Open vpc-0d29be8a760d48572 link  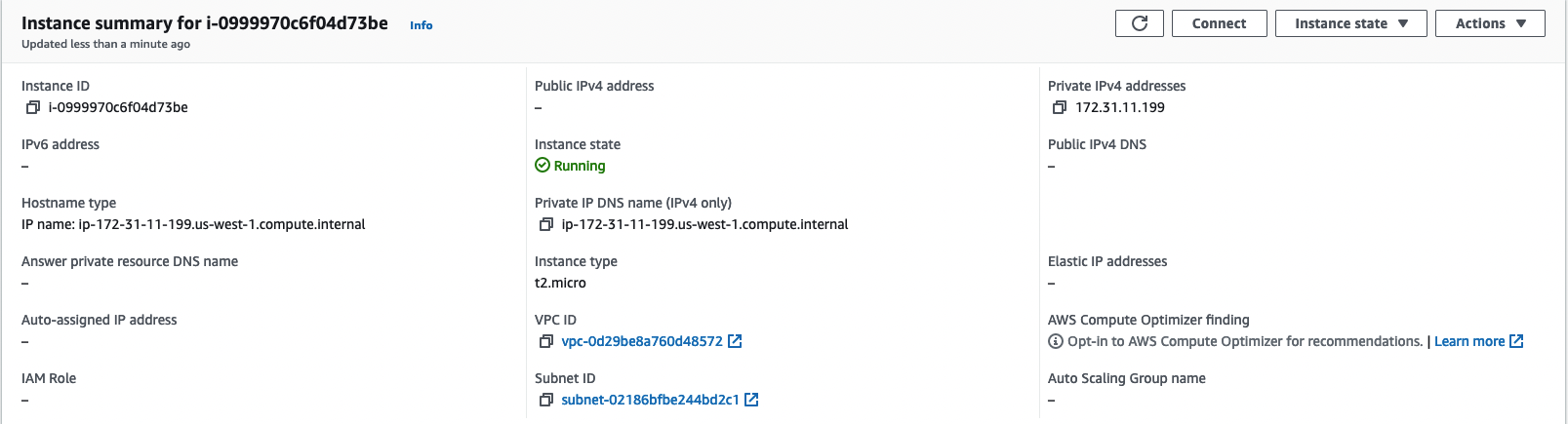(642, 341)
